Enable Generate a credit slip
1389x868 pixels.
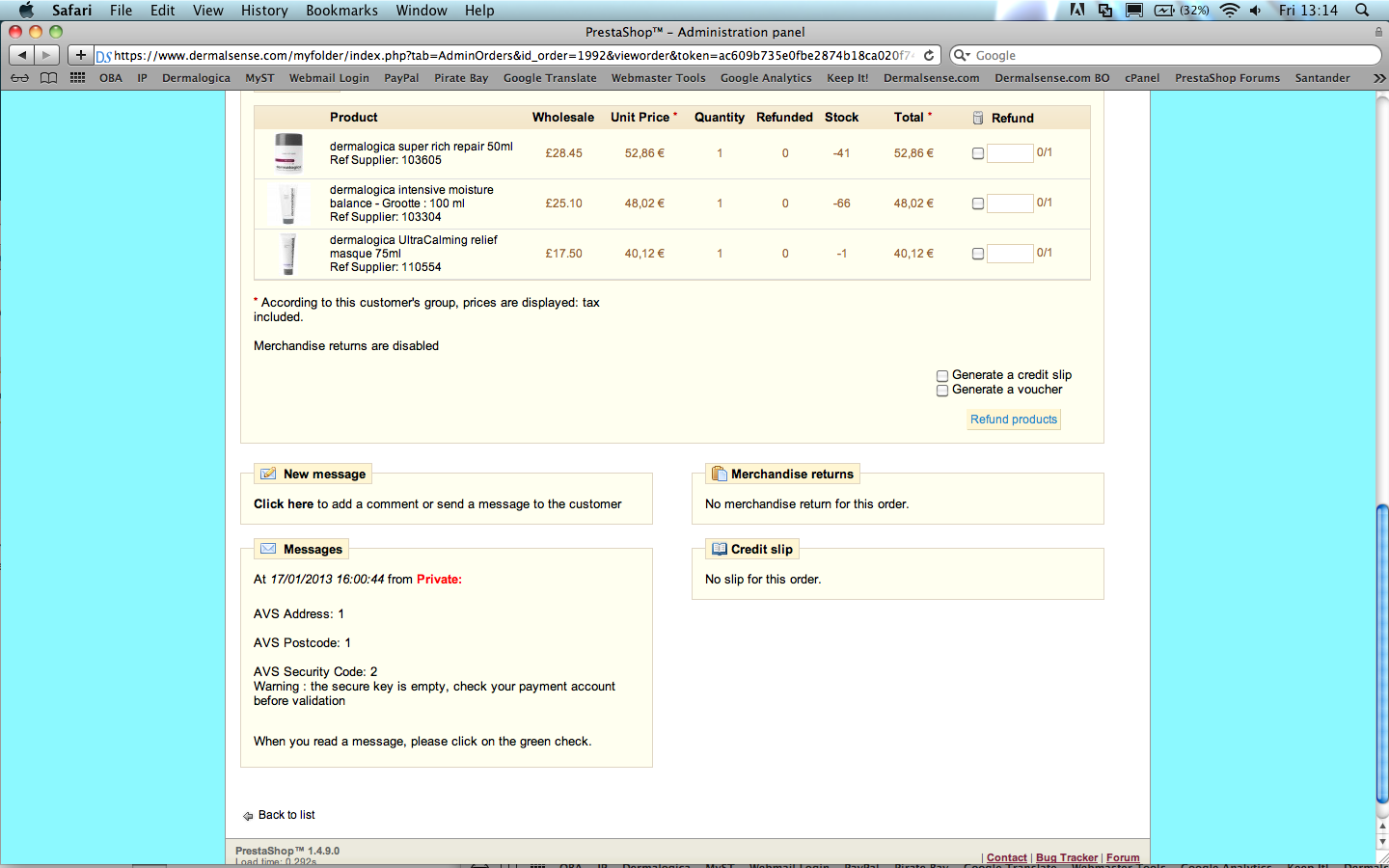(x=942, y=376)
